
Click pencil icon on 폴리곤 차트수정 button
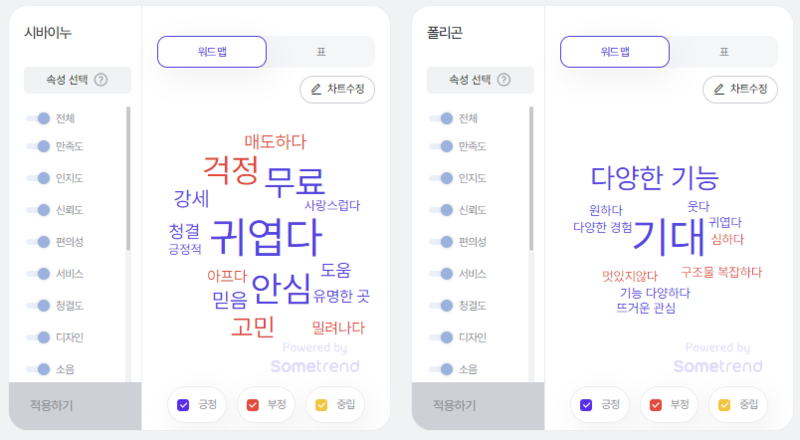(x=719, y=89)
